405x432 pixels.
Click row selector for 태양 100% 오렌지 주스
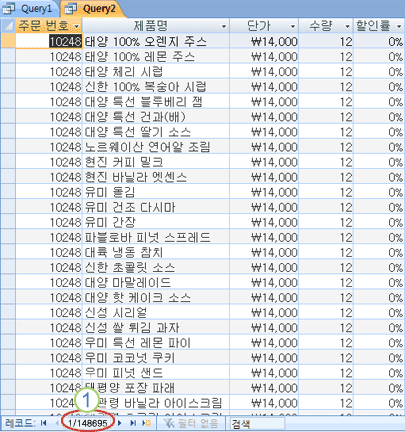(x=8, y=41)
